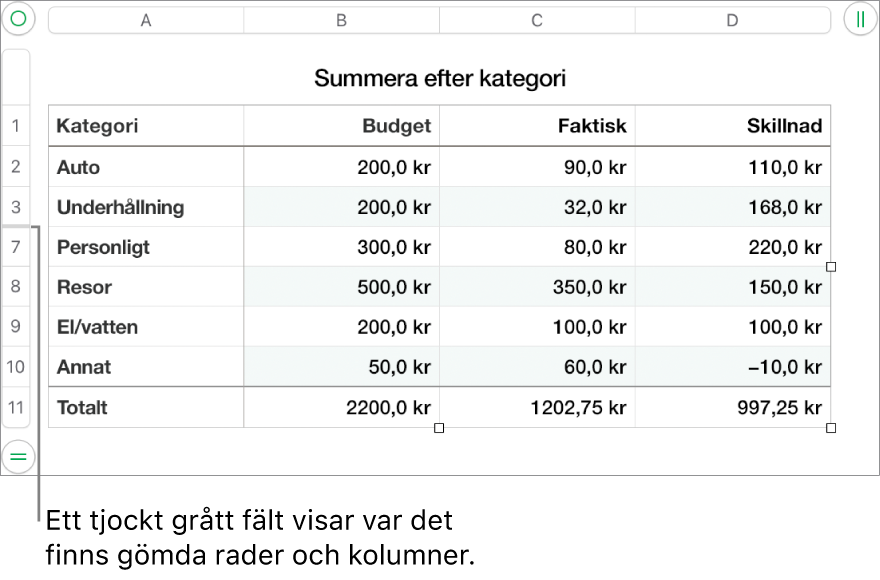Click the table title Summera efter kategori
Image resolution: width=880 pixels, height=580 pixels.
[439, 78]
